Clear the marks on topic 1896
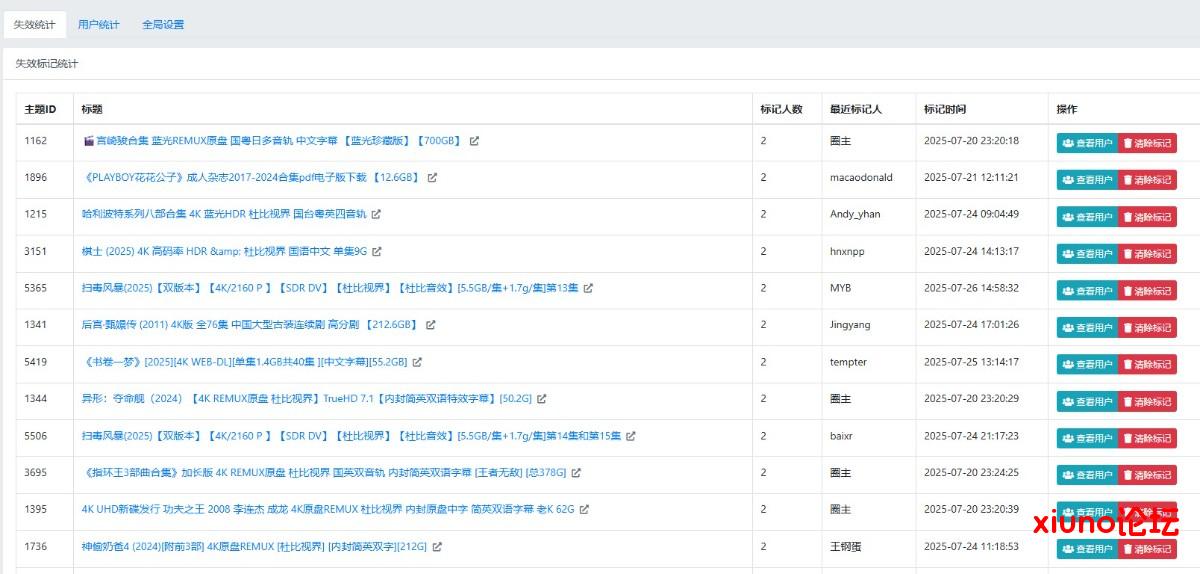1200x574 pixels. click(x=1147, y=180)
